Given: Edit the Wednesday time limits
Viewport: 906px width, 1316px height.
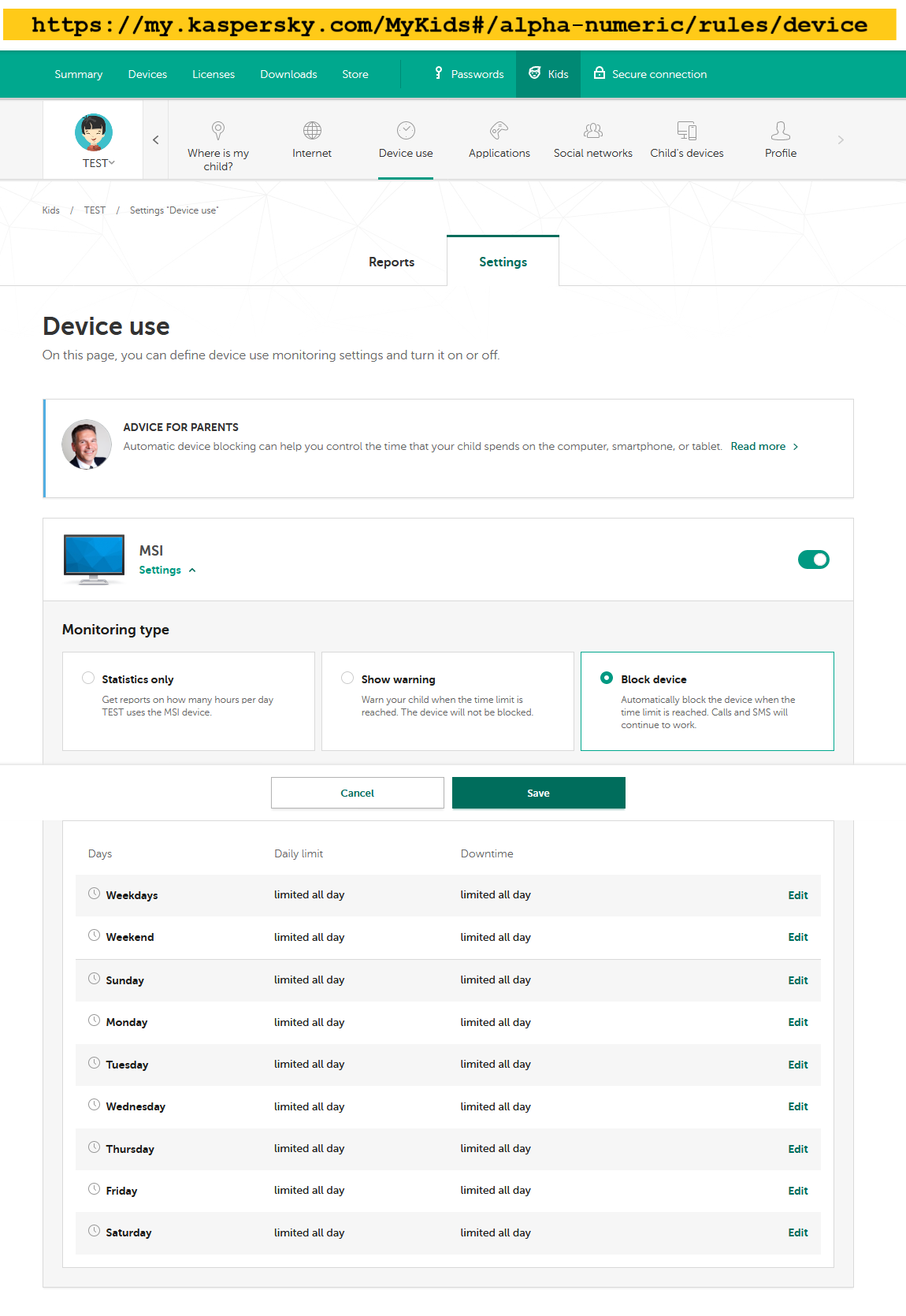Looking at the screenshot, I should pyautogui.click(x=798, y=1106).
